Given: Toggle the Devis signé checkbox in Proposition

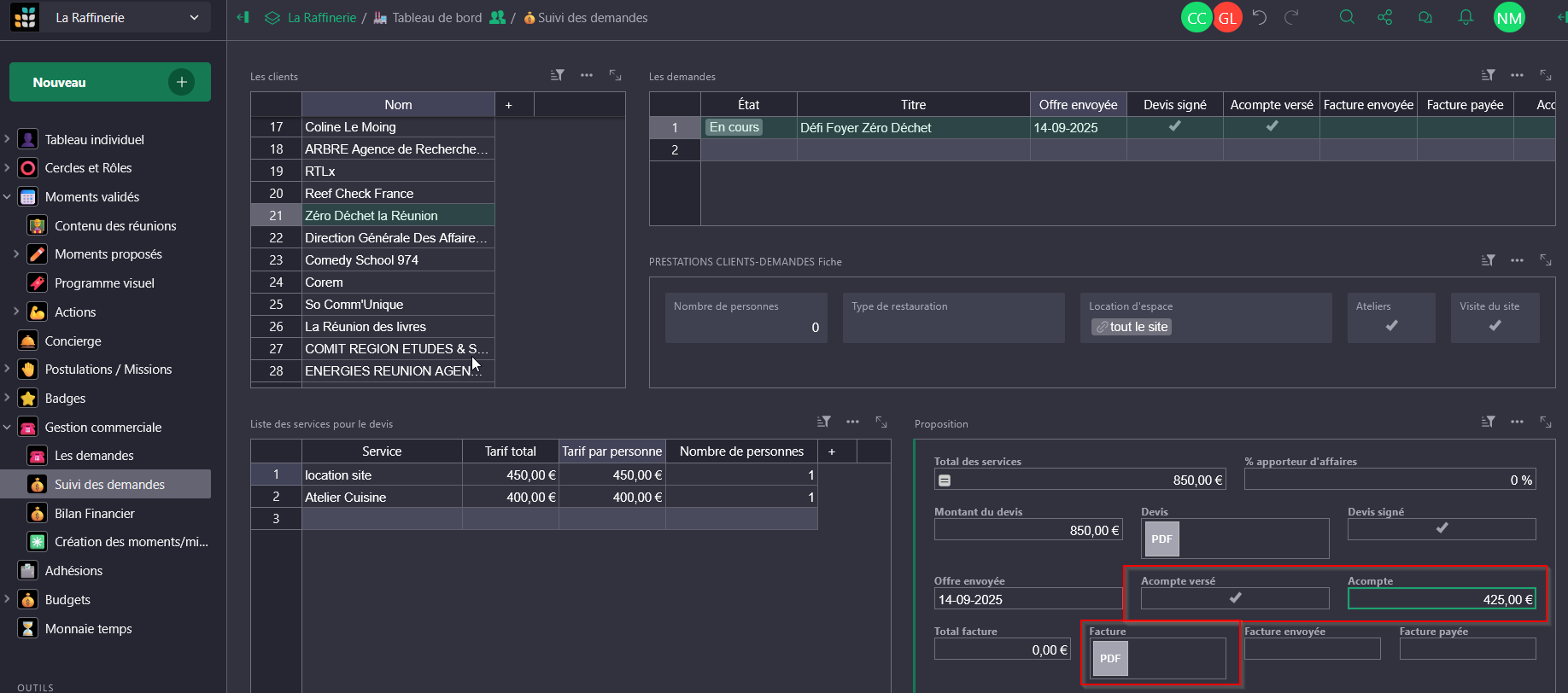Looking at the screenshot, I should (1442, 529).
